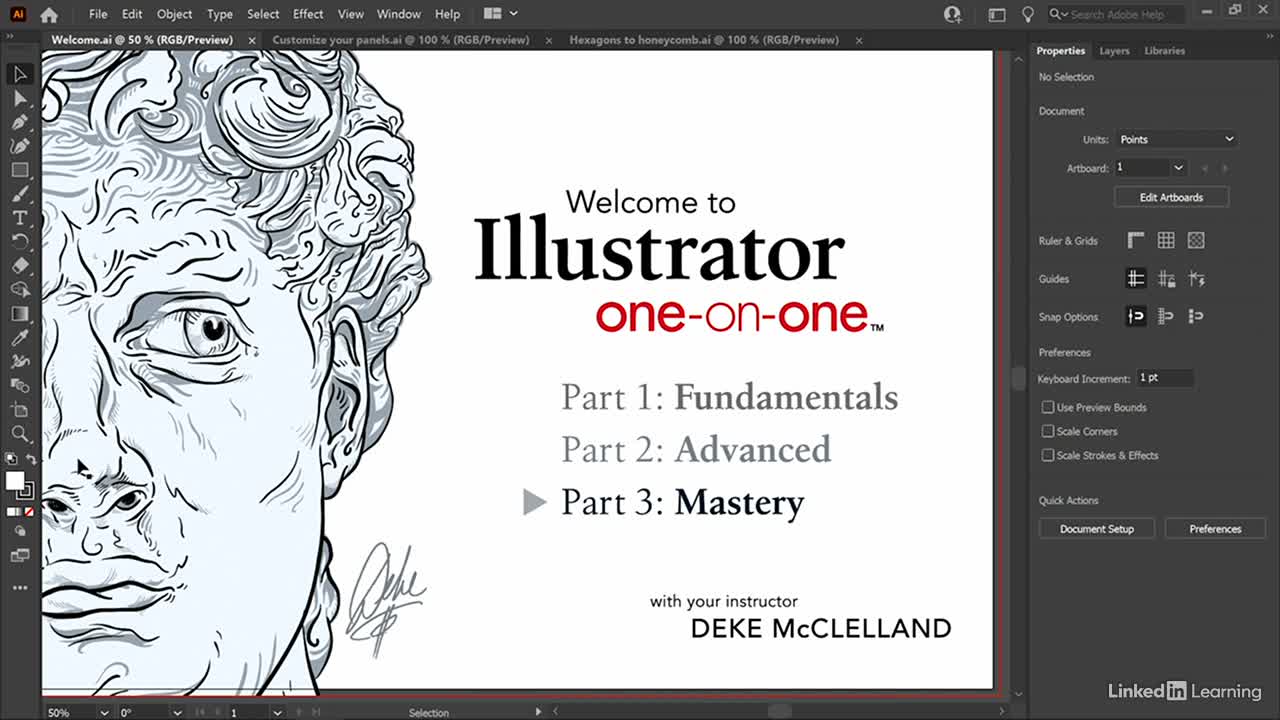Image resolution: width=1280 pixels, height=720 pixels.
Task: Open the Edit Toolbar three-dots button
Action: pyautogui.click(x=19, y=588)
